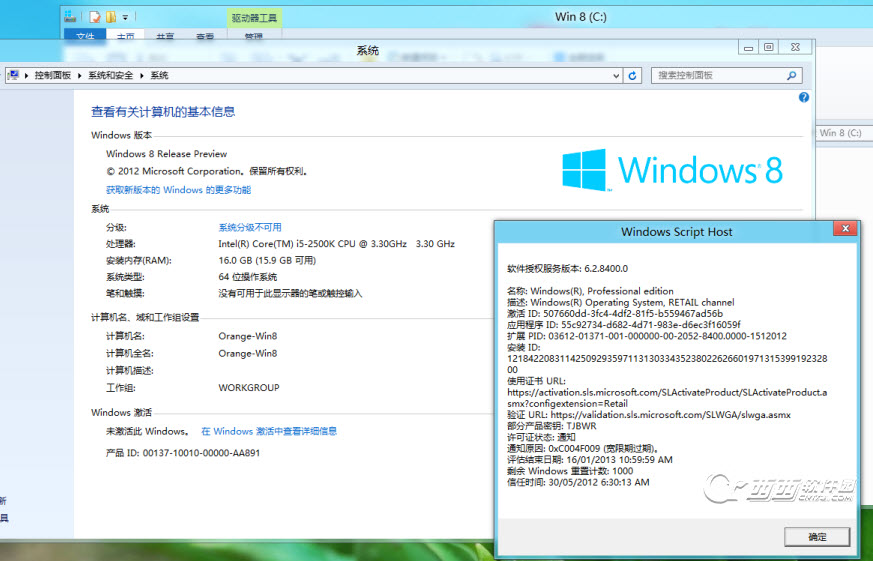Click the 没有可用于此显示器的笔或触控输入 text

290,293
